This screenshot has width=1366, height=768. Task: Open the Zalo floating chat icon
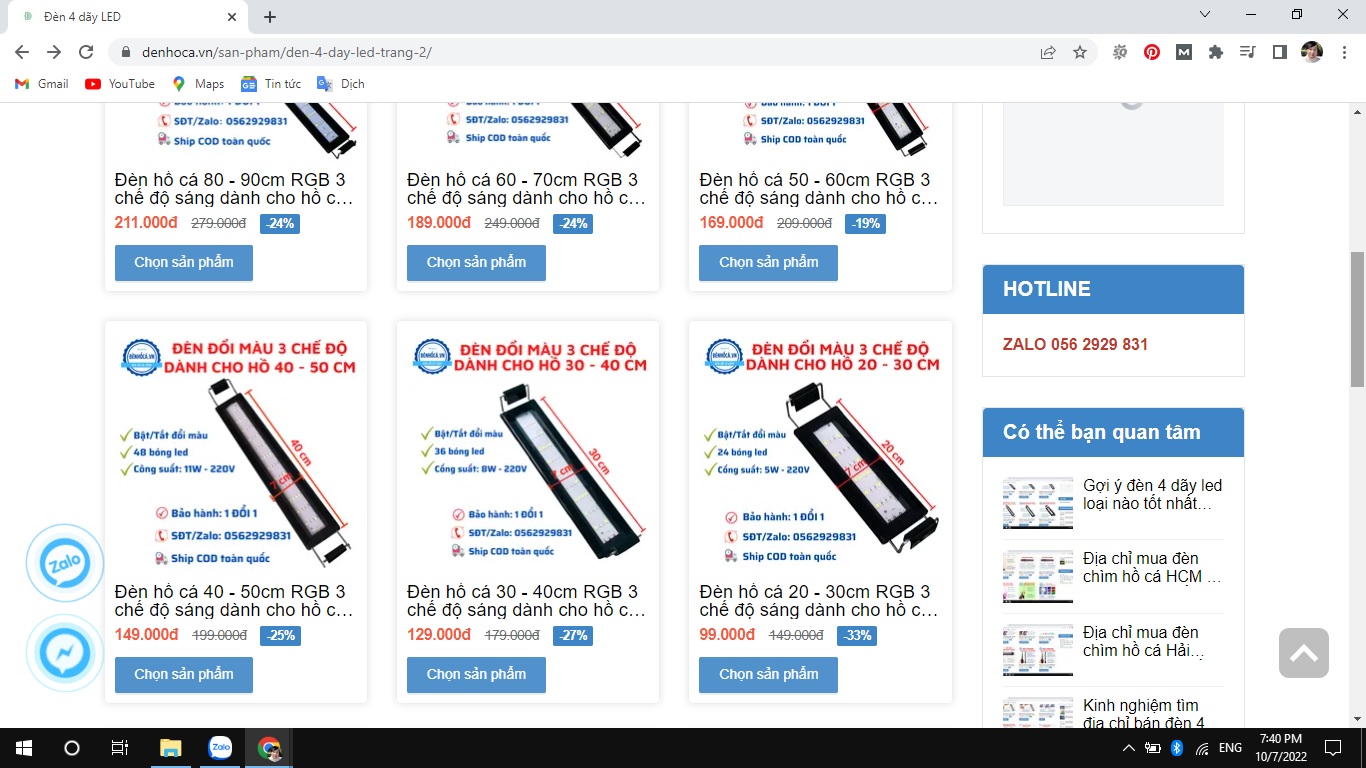(x=65, y=563)
